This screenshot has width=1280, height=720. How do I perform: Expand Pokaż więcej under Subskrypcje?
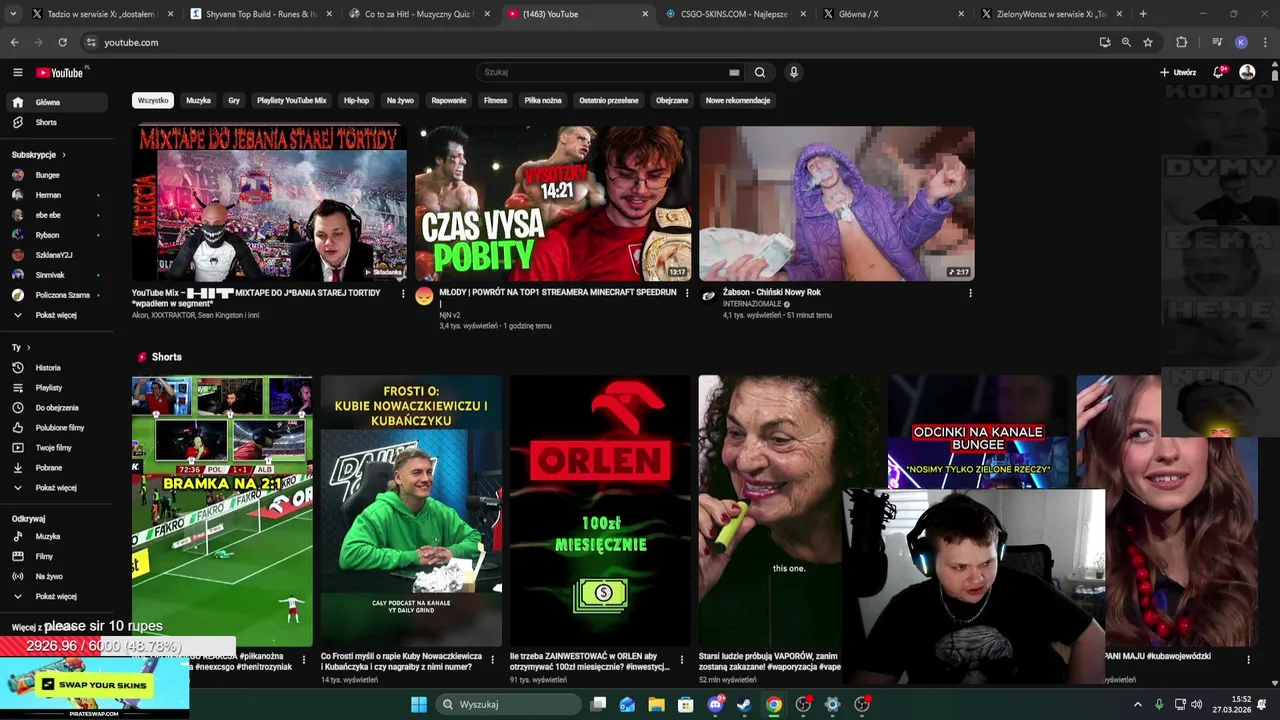(x=56, y=315)
